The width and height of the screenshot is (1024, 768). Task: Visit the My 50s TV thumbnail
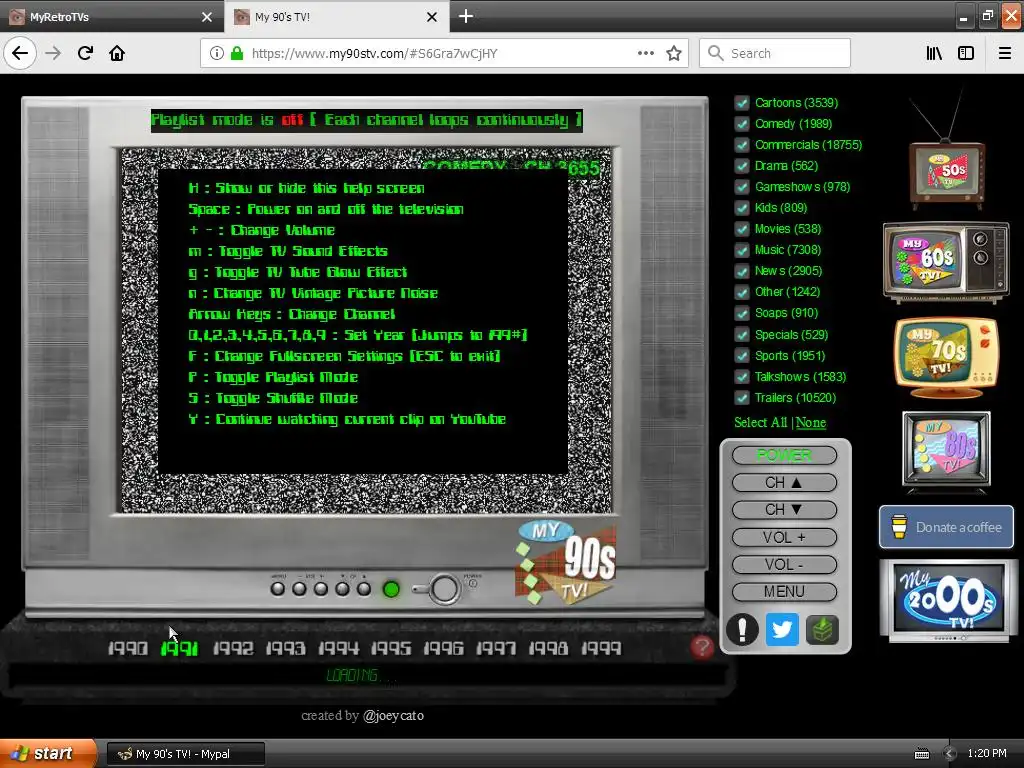click(947, 171)
